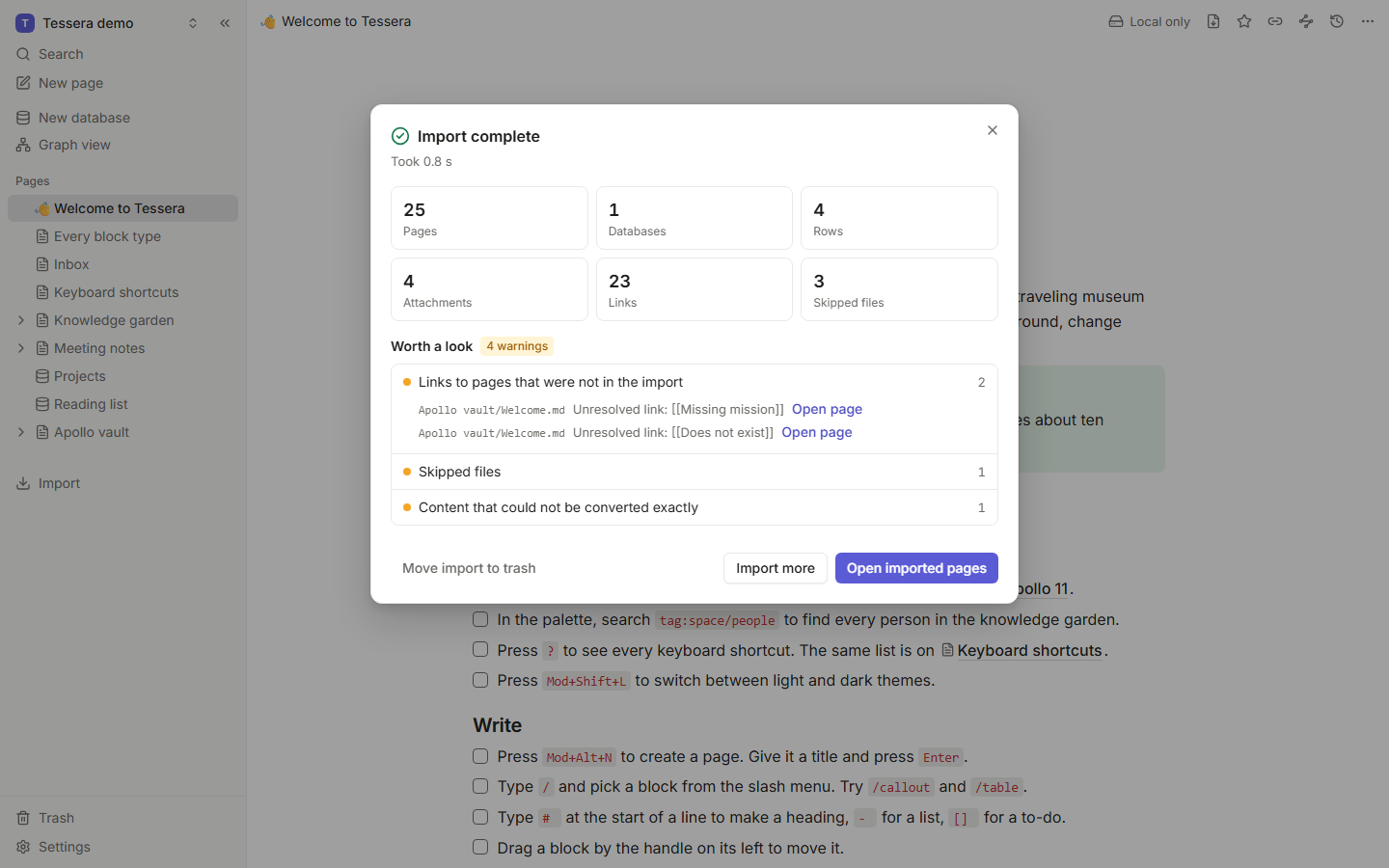
Task: Check the Mod+Shift+L themes to-do
Action: (480, 680)
